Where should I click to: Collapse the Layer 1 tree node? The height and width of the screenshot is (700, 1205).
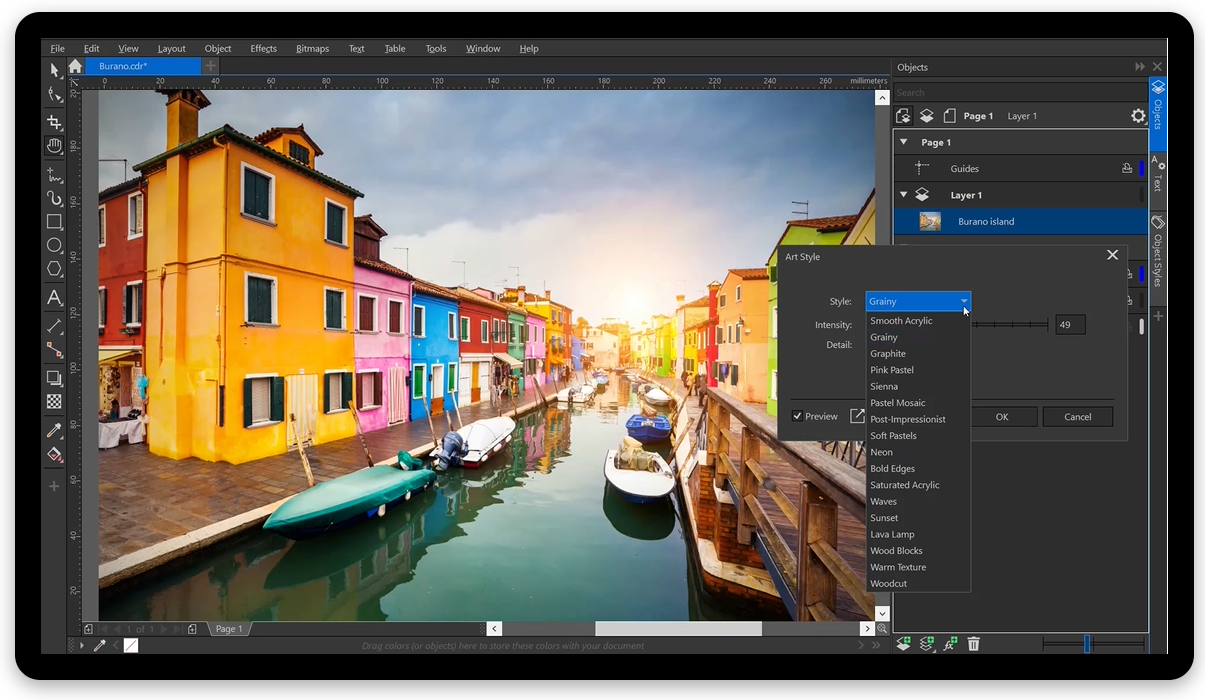coord(904,195)
